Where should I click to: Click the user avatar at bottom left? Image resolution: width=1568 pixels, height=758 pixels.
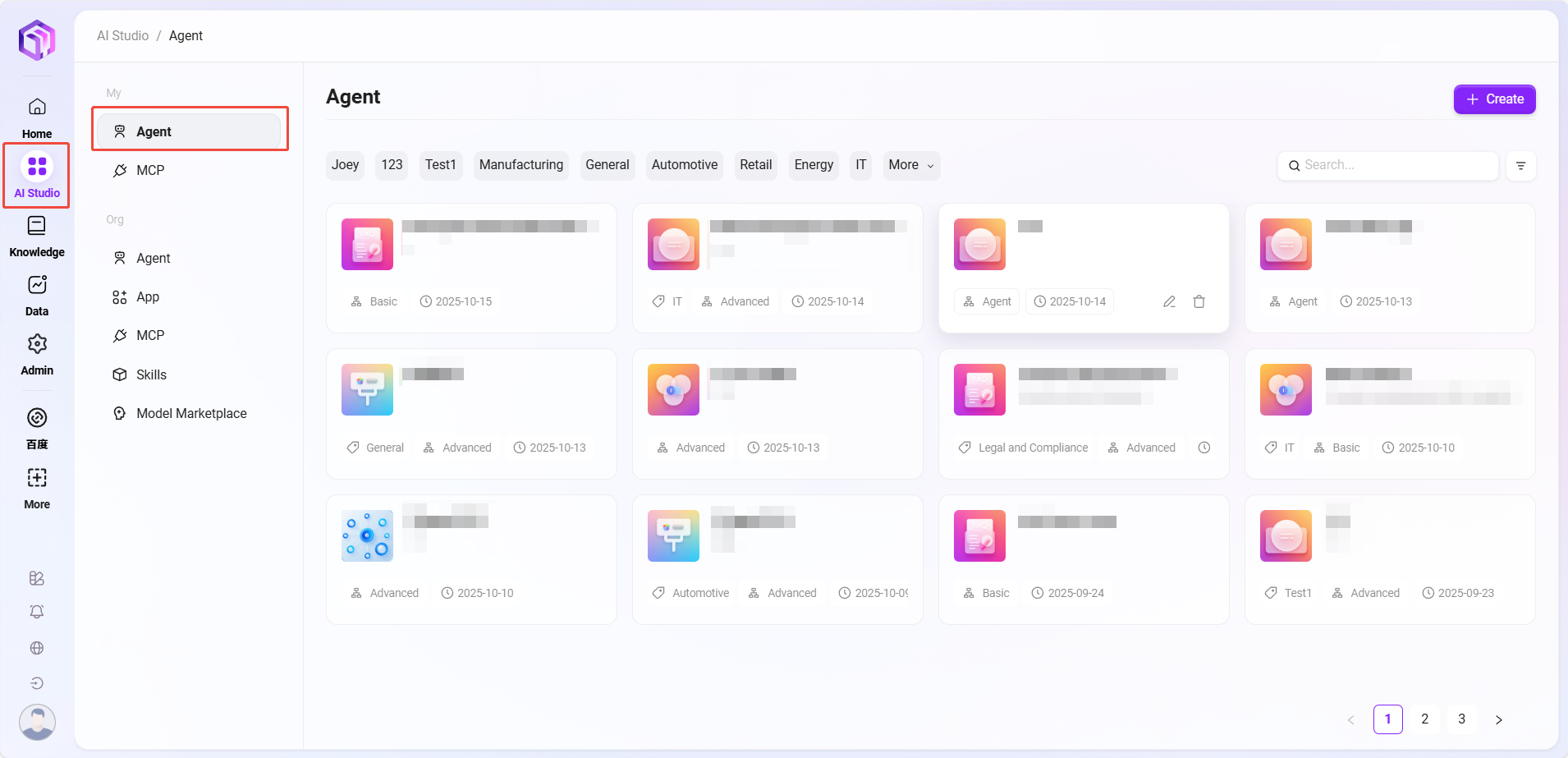coord(37,722)
